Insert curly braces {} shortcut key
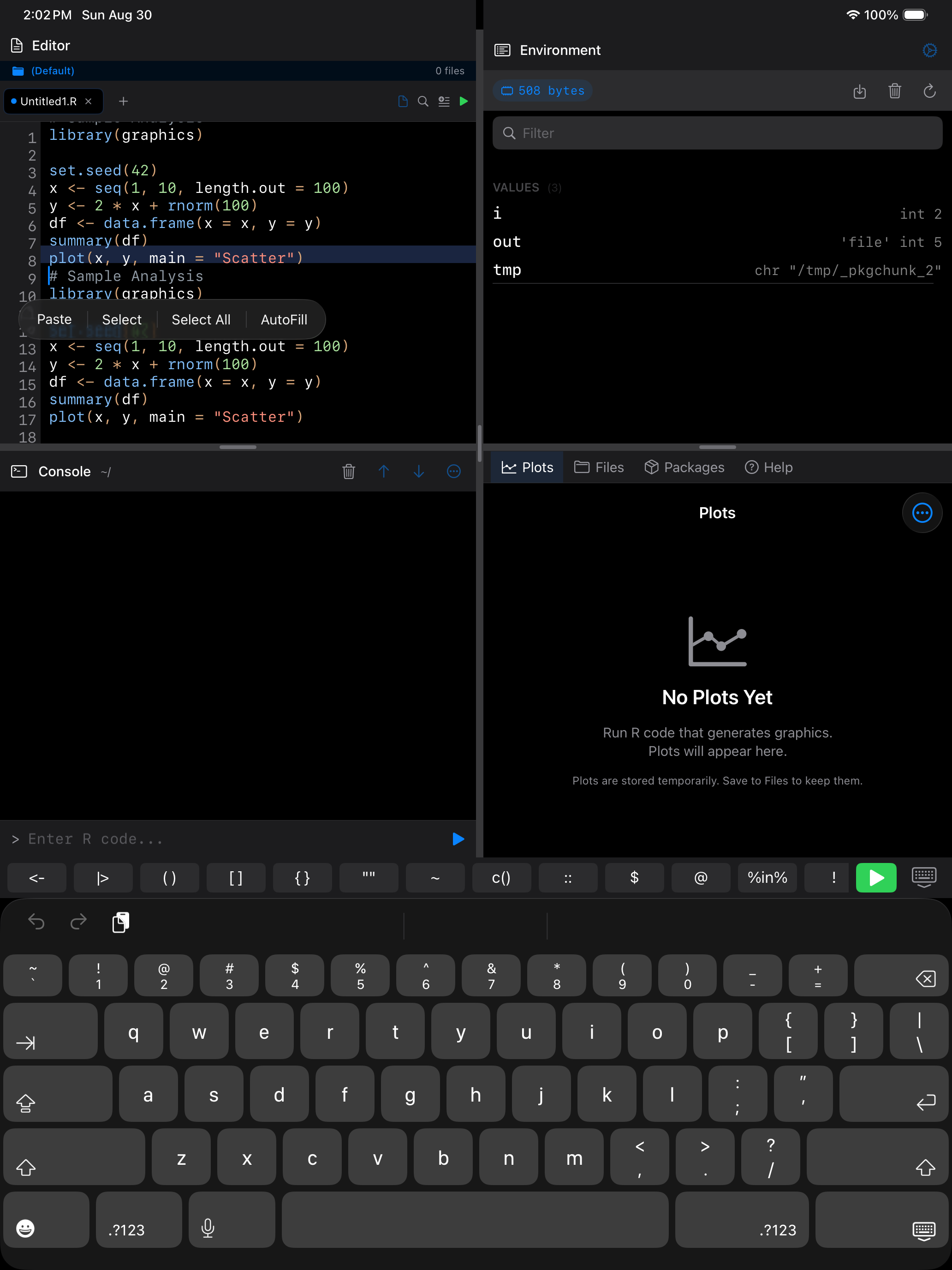 (x=303, y=878)
